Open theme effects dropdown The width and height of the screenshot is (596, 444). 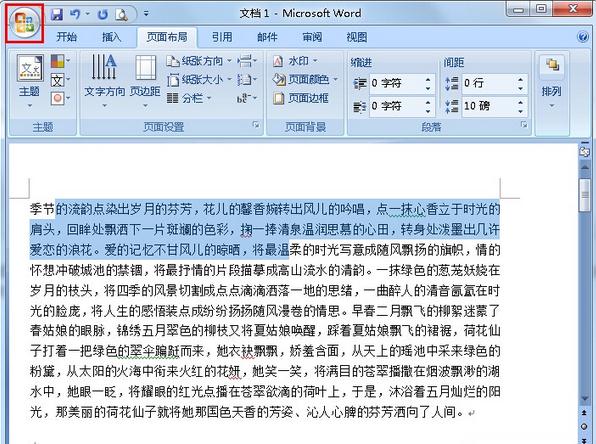point(60,98)
